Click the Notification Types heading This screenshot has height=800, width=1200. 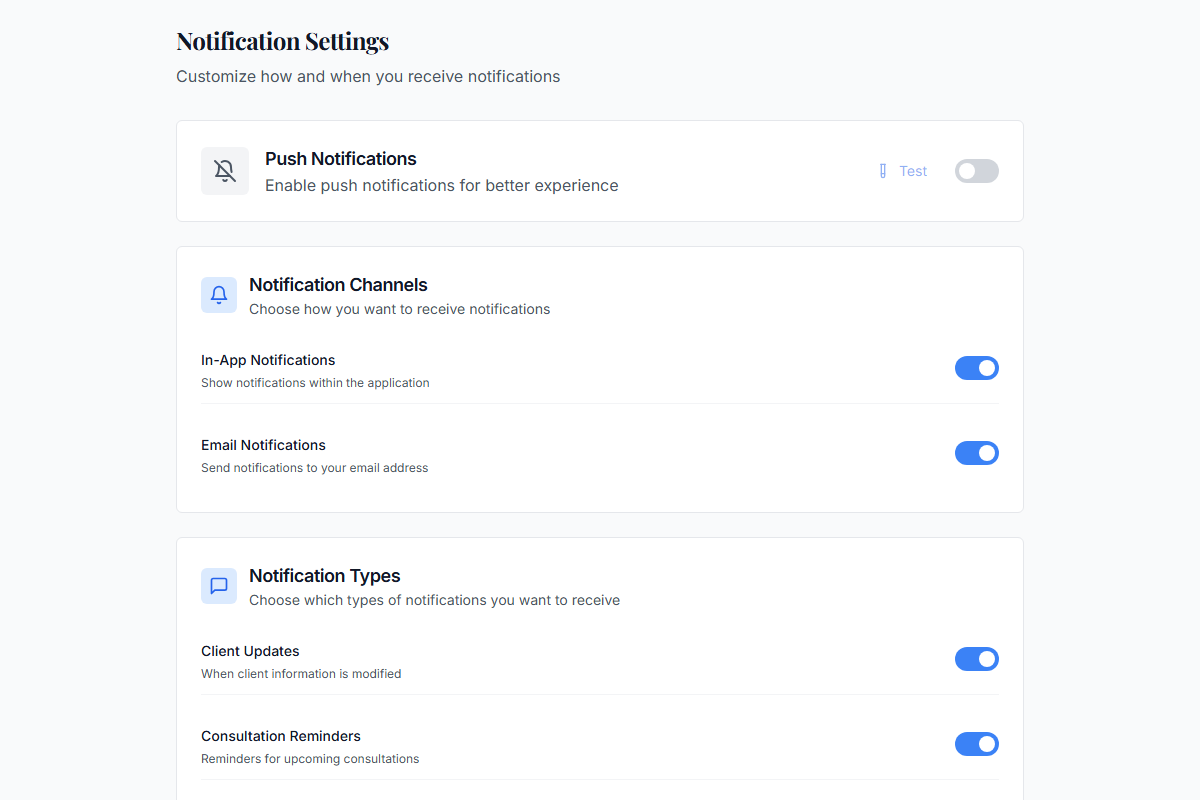[x=324, y=575]
